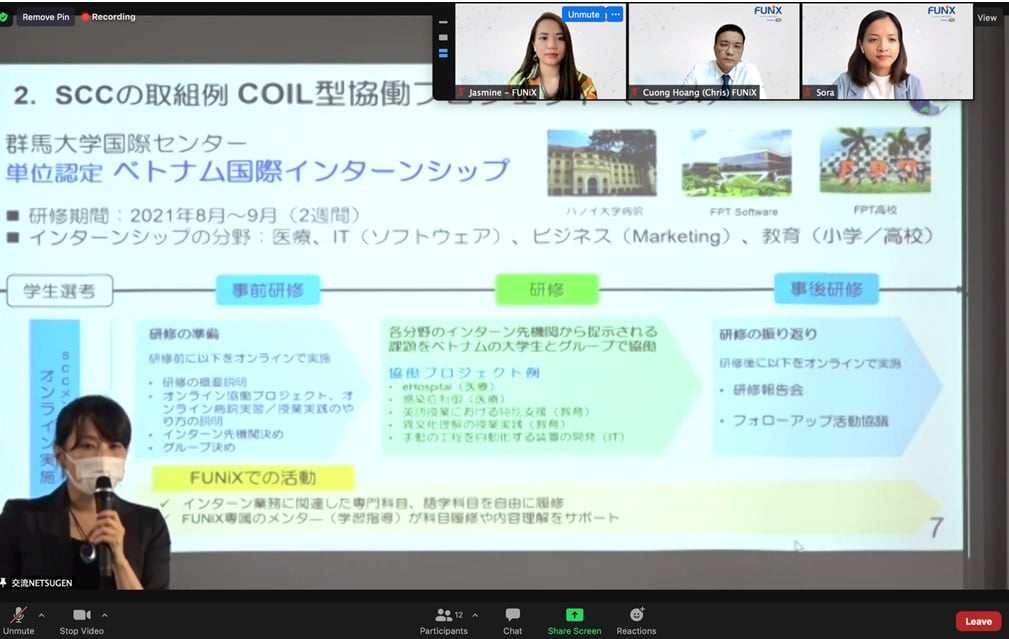Expand the arrow beside Participants

tap(475, 615)
